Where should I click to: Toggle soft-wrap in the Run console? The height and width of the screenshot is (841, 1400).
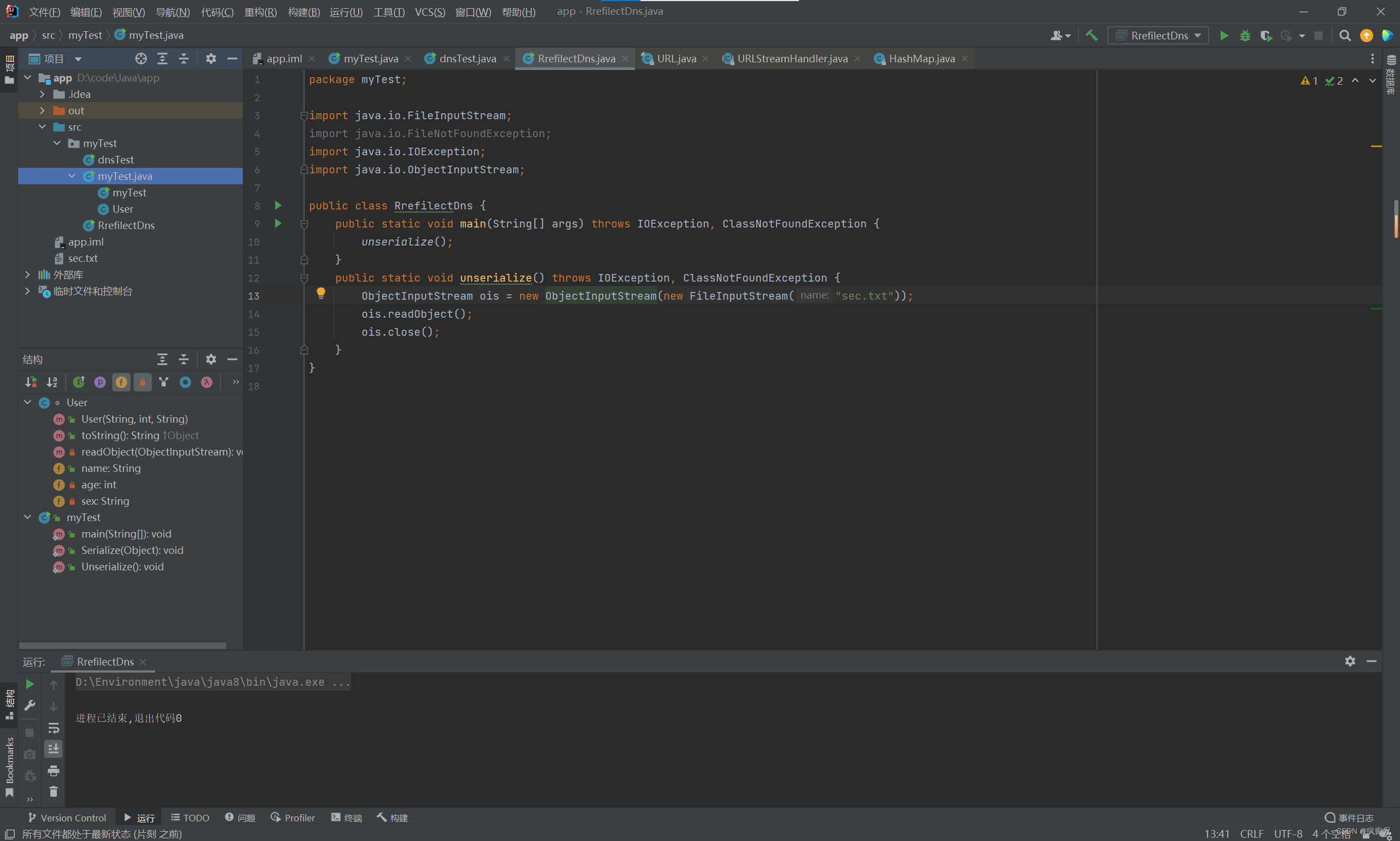click(53, 728)
